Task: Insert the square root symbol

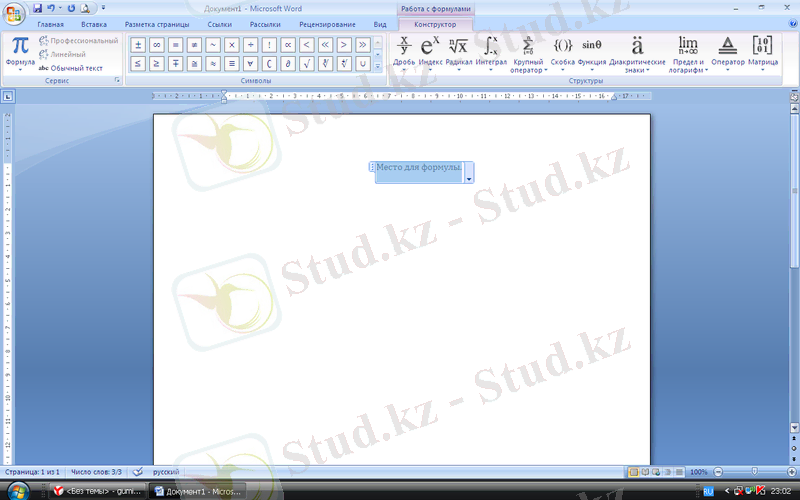Action: coord(307,63)
